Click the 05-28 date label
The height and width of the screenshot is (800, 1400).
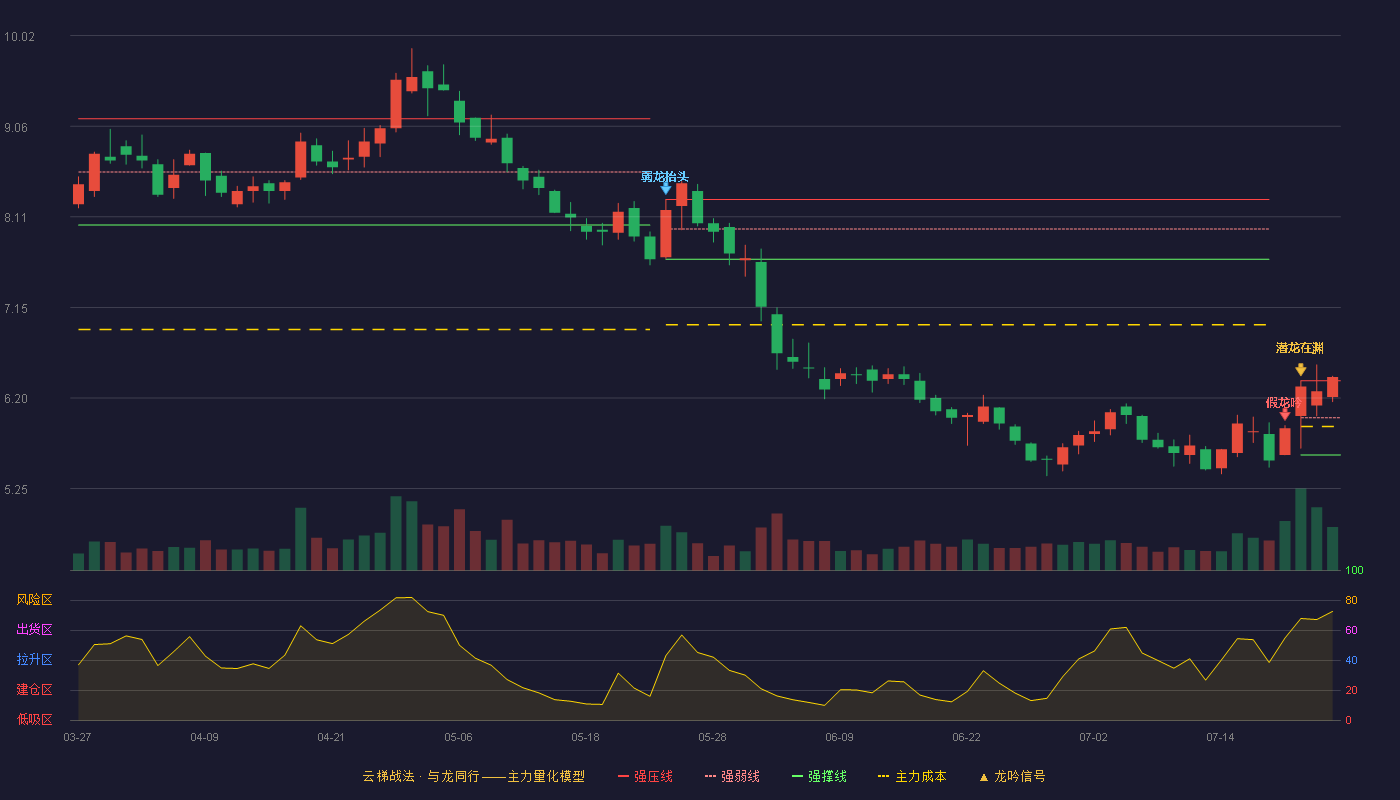712,737
